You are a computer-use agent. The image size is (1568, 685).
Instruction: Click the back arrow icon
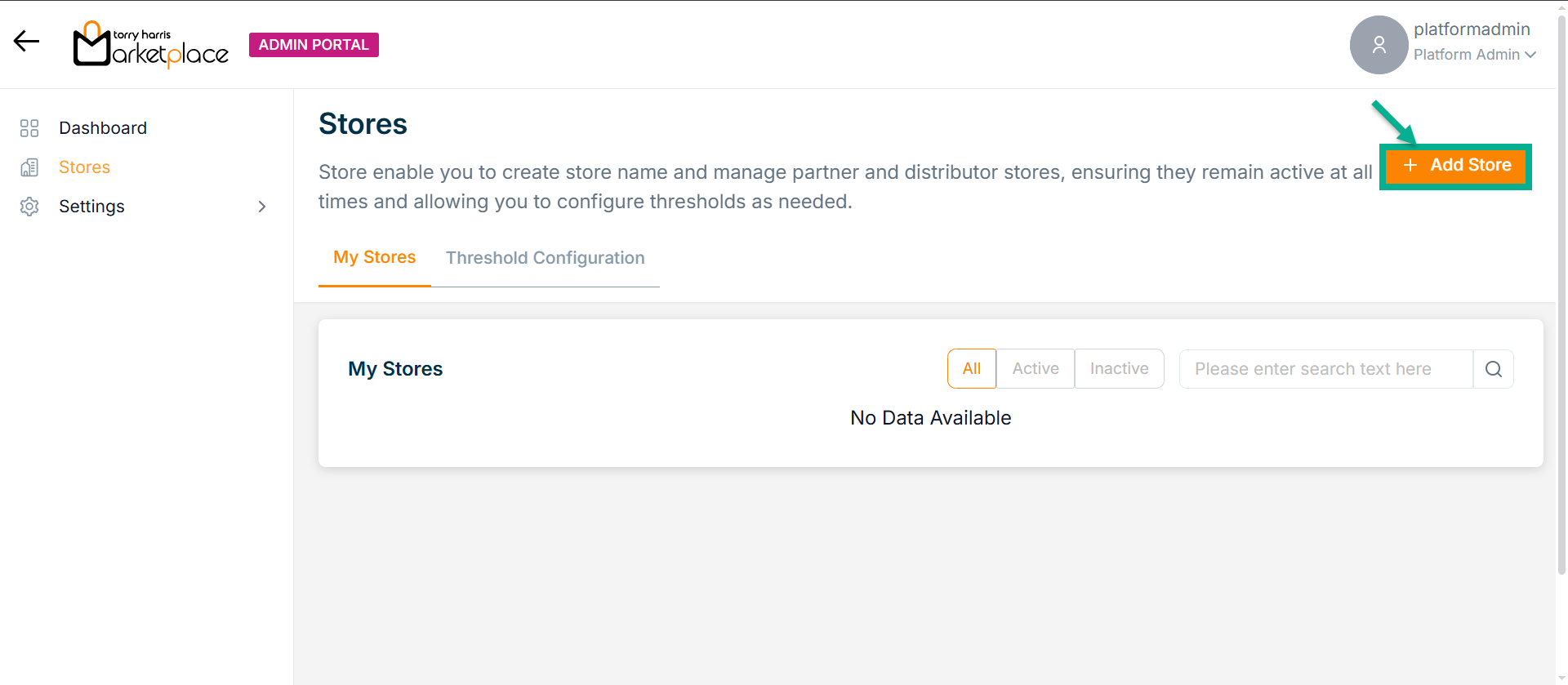tap(26, 42)
